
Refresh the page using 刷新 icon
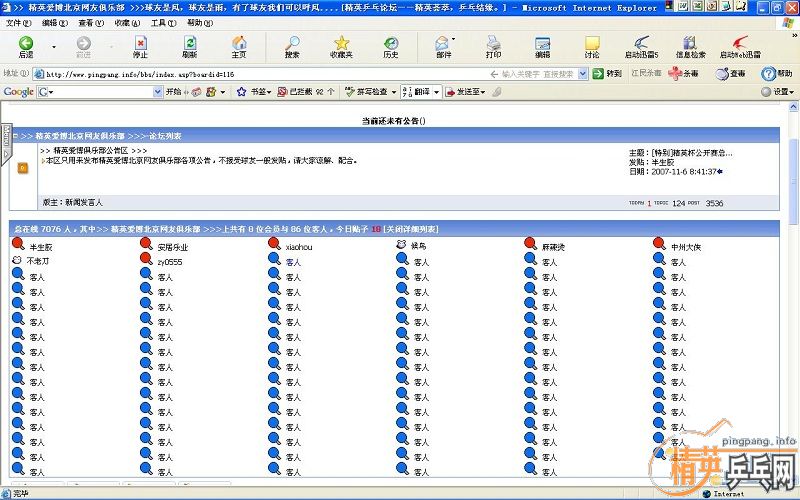pyautogui.click(x=190, y=47)
